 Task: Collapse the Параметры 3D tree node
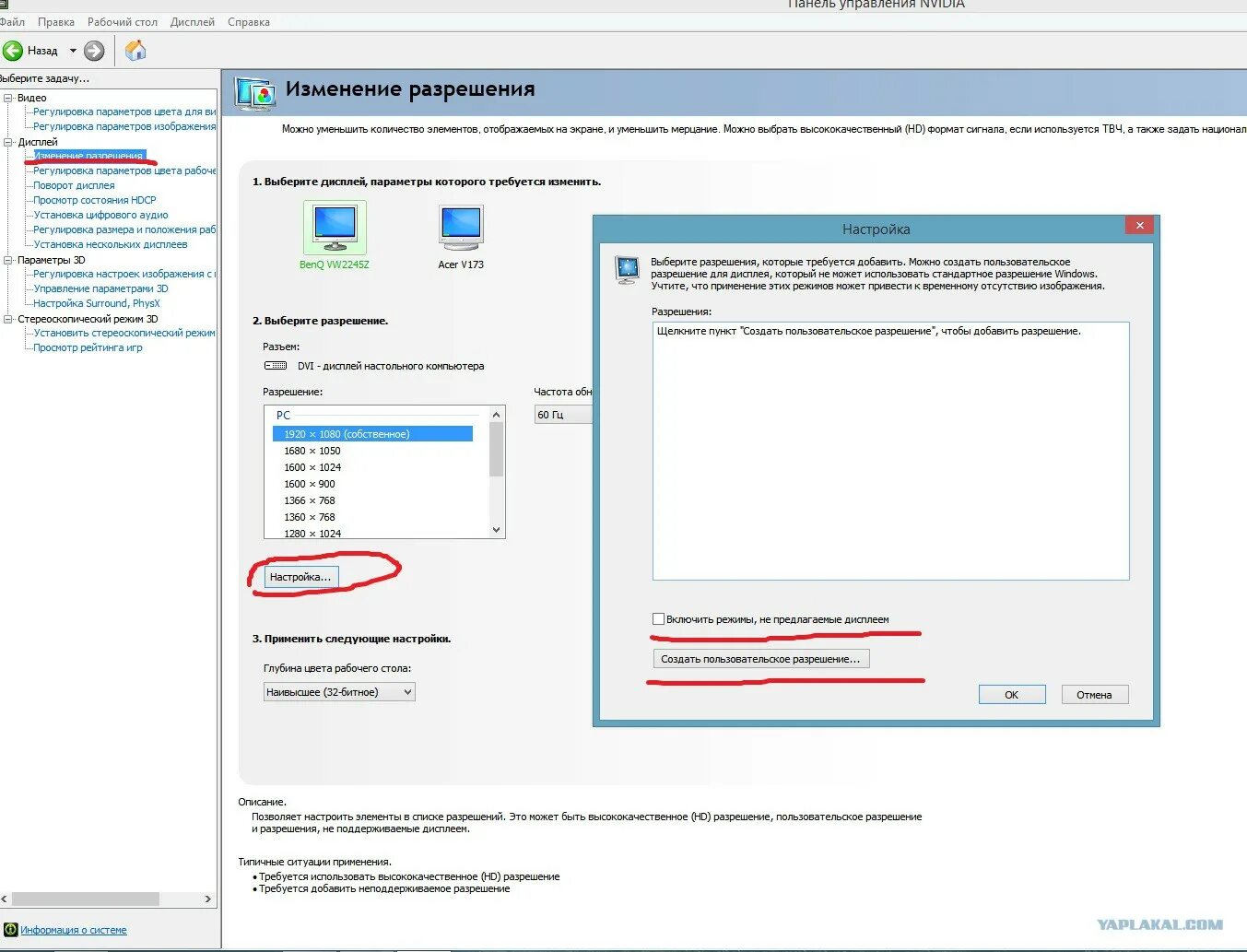click(8, 260)
